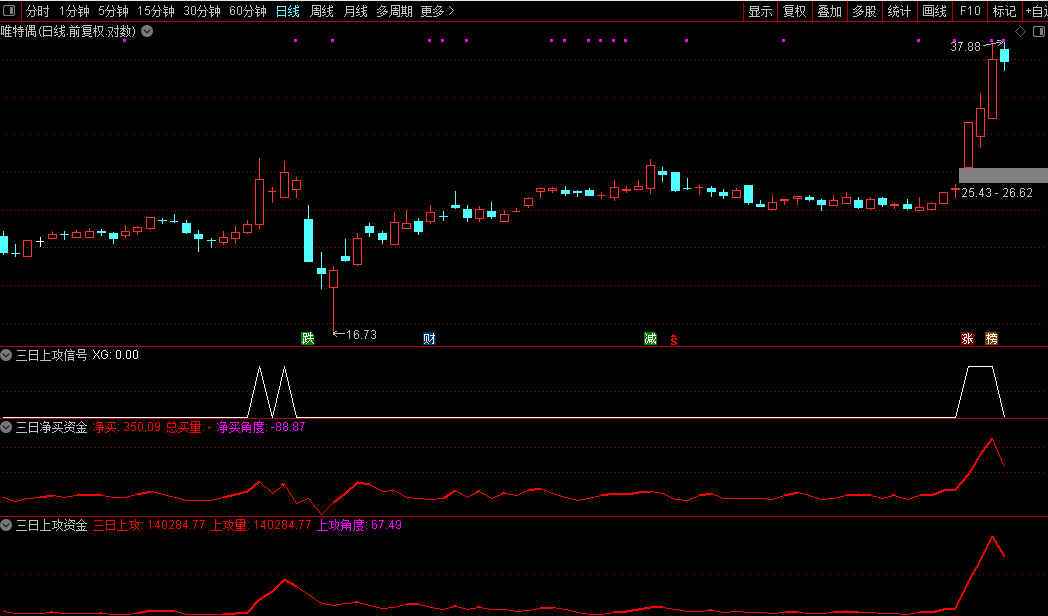Open the stock title dropdown arrow
This screenshot has height=616, width=1048.
(x=147, y=31)
